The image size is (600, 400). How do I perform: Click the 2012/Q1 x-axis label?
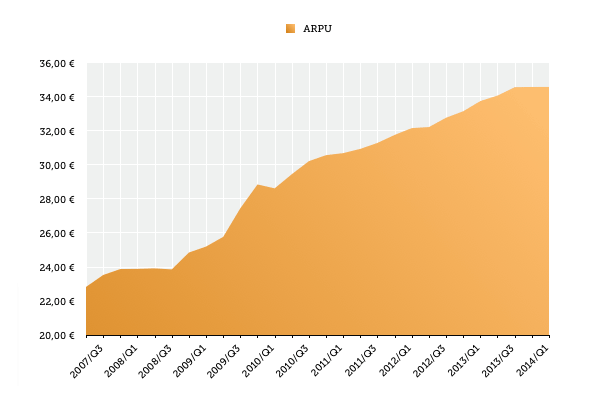(395, 361)
